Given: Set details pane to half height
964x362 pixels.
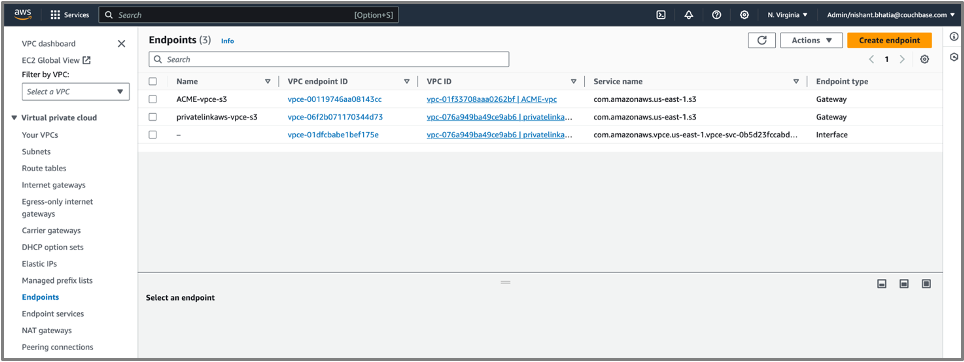Looking at the screenshot, I should [x=904, y=283].
